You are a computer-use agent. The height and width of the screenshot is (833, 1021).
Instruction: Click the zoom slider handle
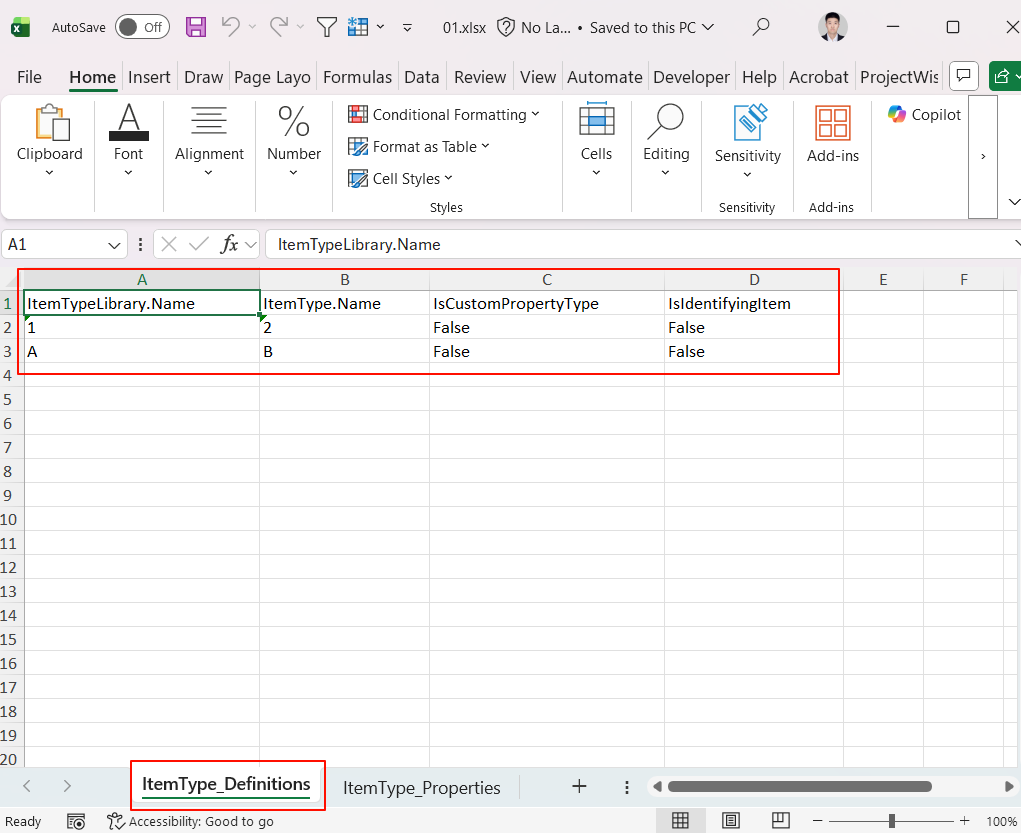(891, 821)
